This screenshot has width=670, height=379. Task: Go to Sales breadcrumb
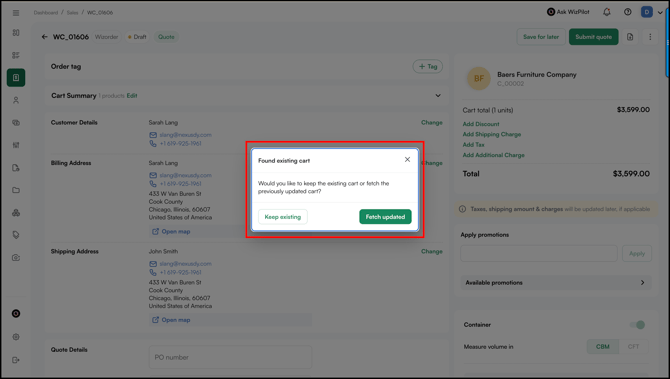tap(72, 13)
